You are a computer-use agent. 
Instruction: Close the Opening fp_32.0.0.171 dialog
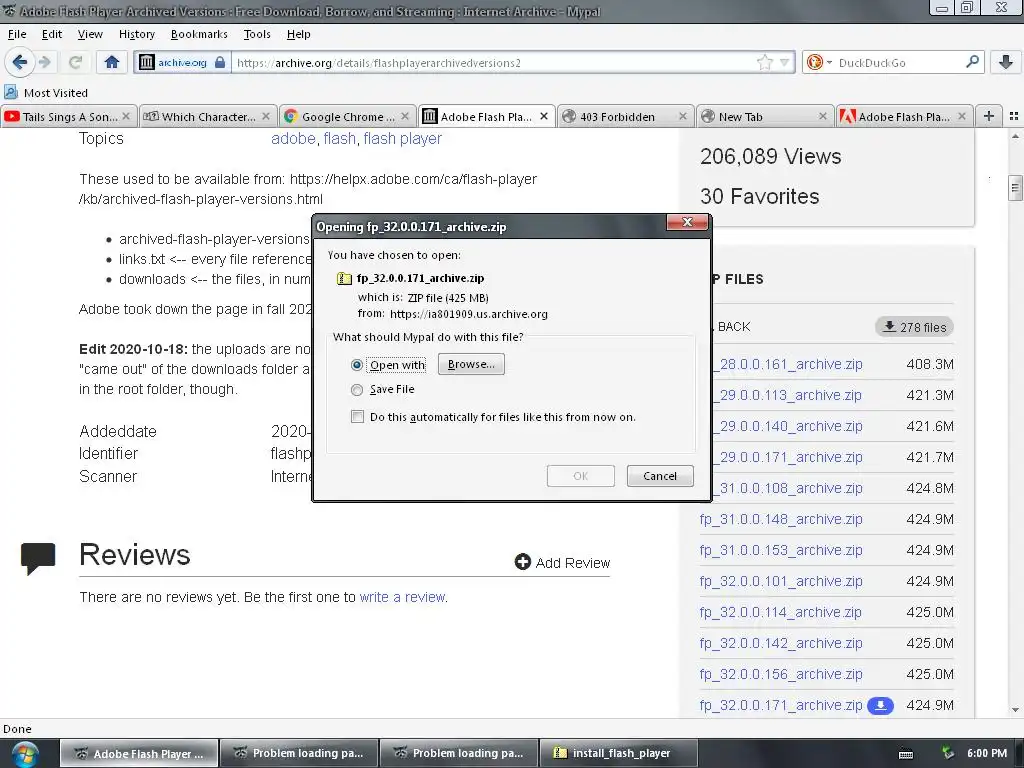pyautogui.click(x=687, y=222)
